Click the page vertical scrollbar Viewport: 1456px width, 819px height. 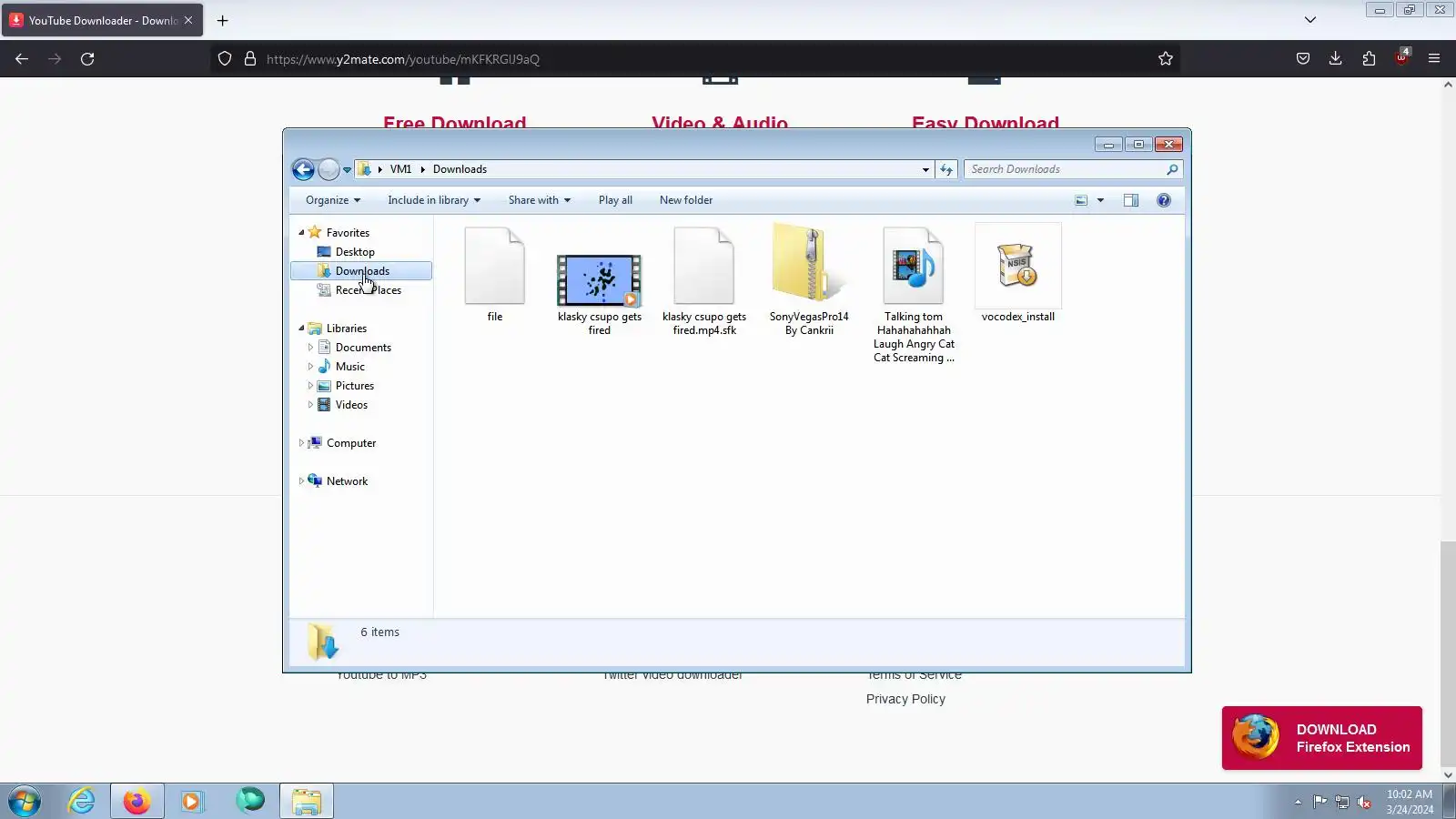pyautogui.click(x=1448, y=655)
